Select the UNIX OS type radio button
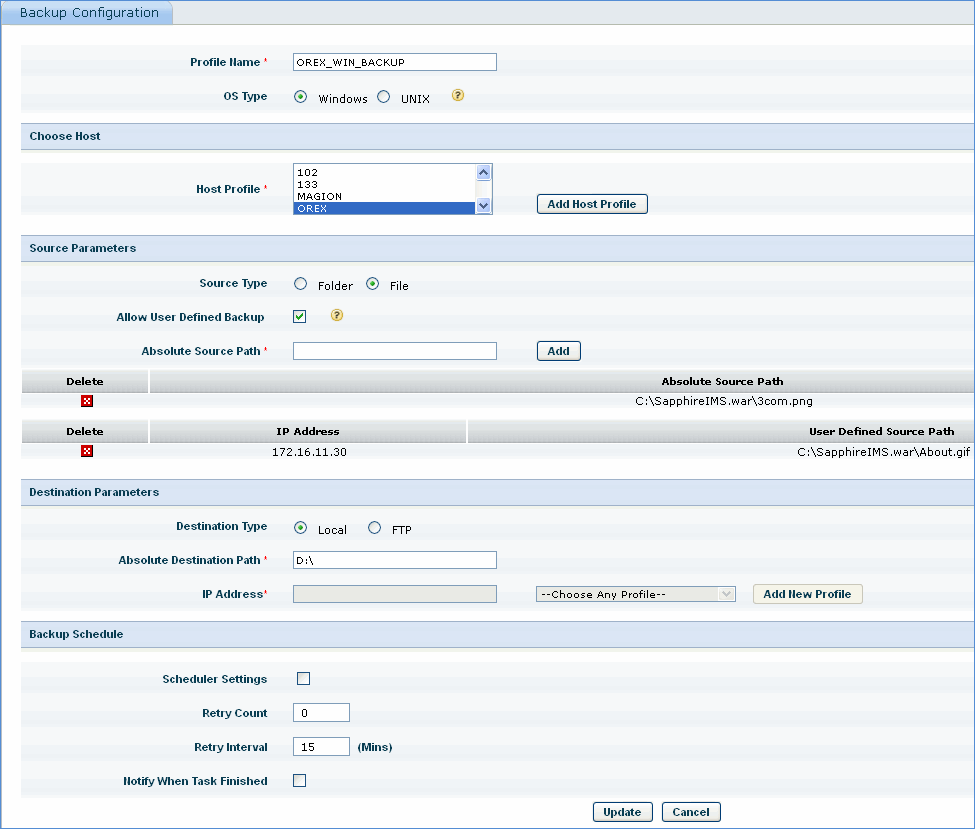This screenshot has width=975, height=829. pyautogui.click(x=383, y=97)
